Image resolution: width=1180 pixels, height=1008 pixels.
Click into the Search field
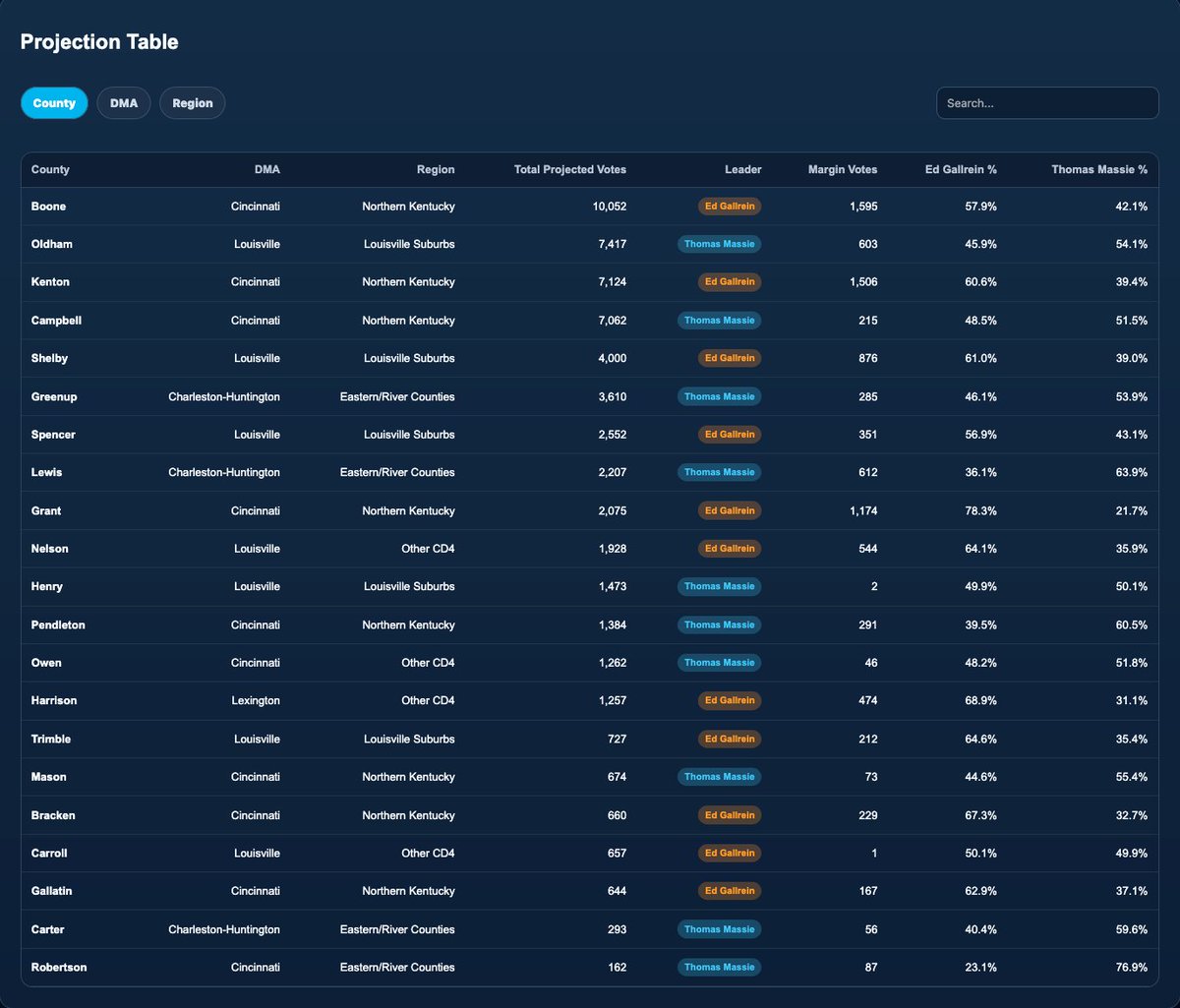[1047, 103]
